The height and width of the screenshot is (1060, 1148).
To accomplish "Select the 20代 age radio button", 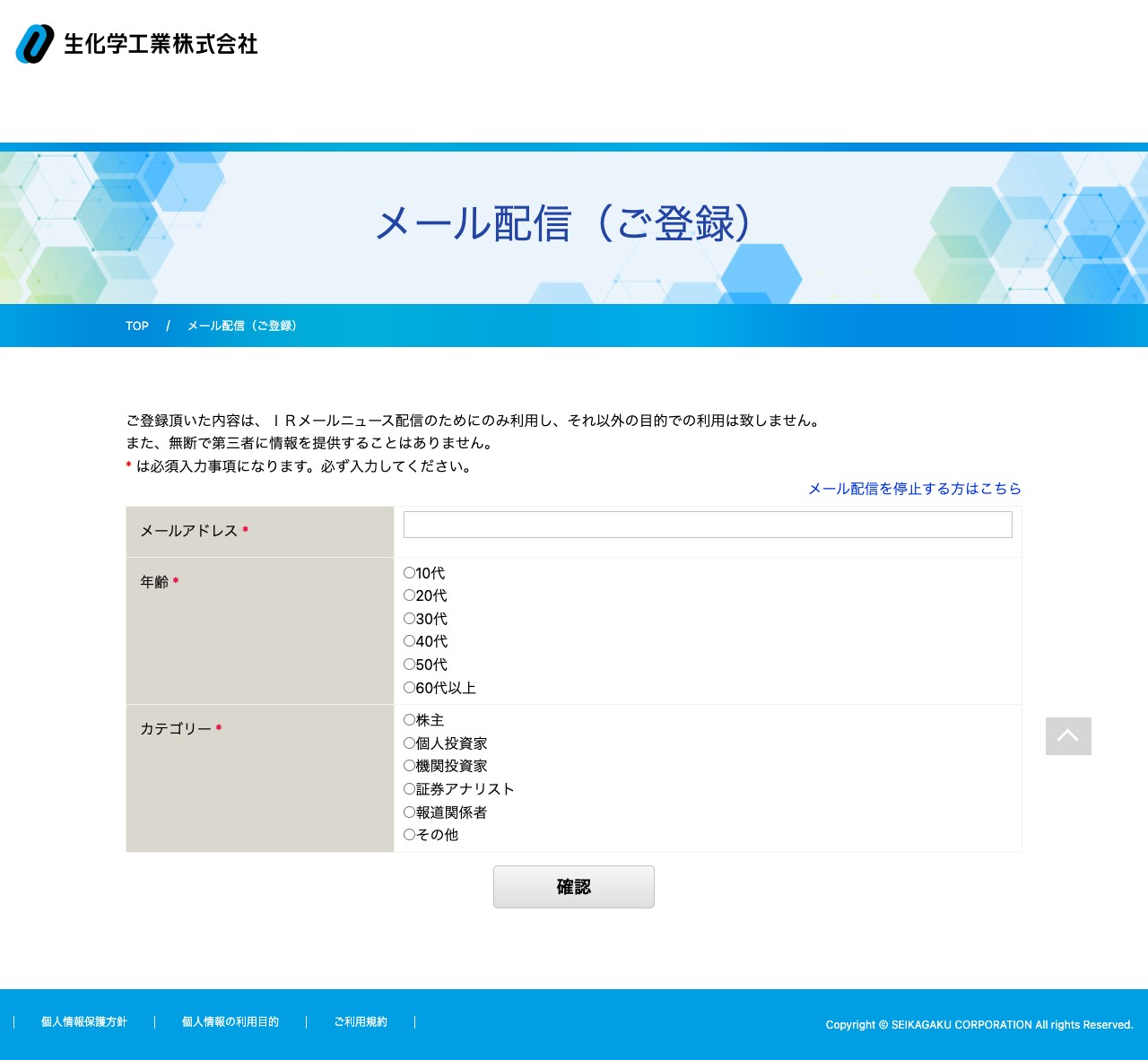I will point(409,595).
